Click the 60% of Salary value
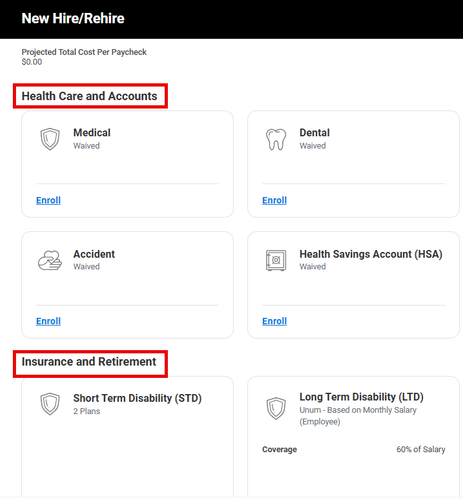The width and height of the screenshot is (463, 500). pyautogui.click(x=421, y=449)
